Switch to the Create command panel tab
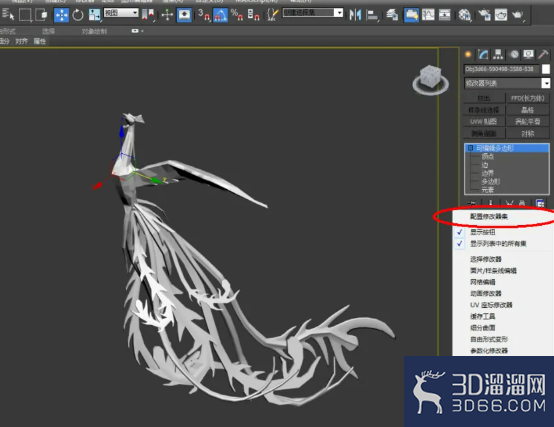 (x=468, y=54)
